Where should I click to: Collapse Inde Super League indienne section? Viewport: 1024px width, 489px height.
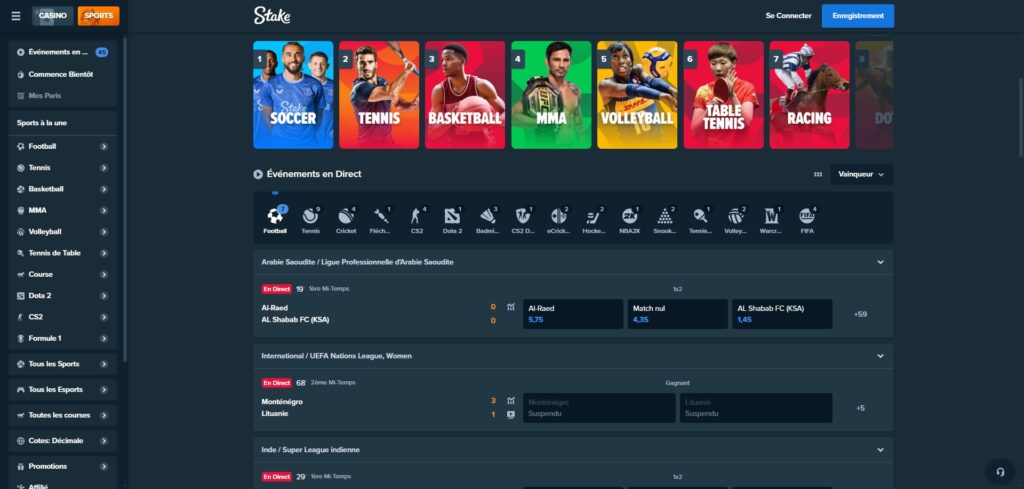click(x=880, y=450)
